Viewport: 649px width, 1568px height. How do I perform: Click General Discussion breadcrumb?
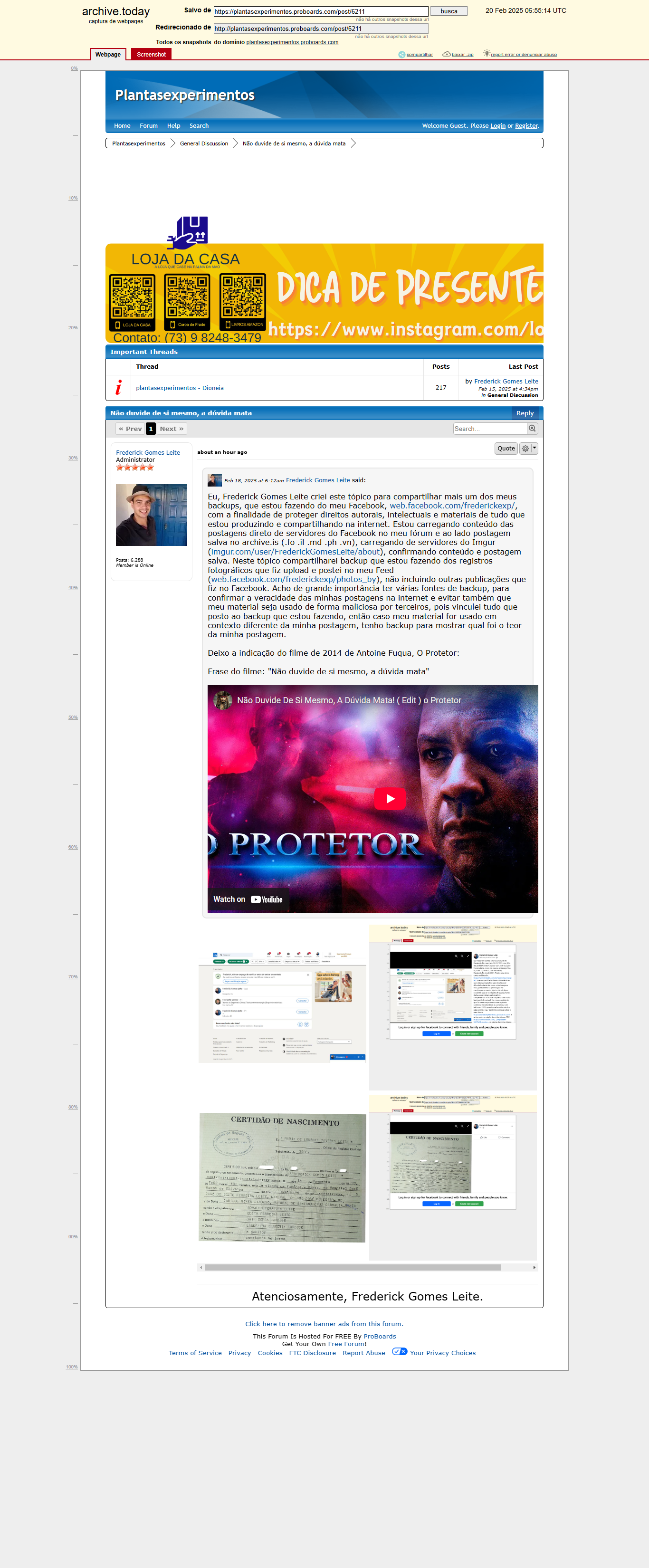204,143
